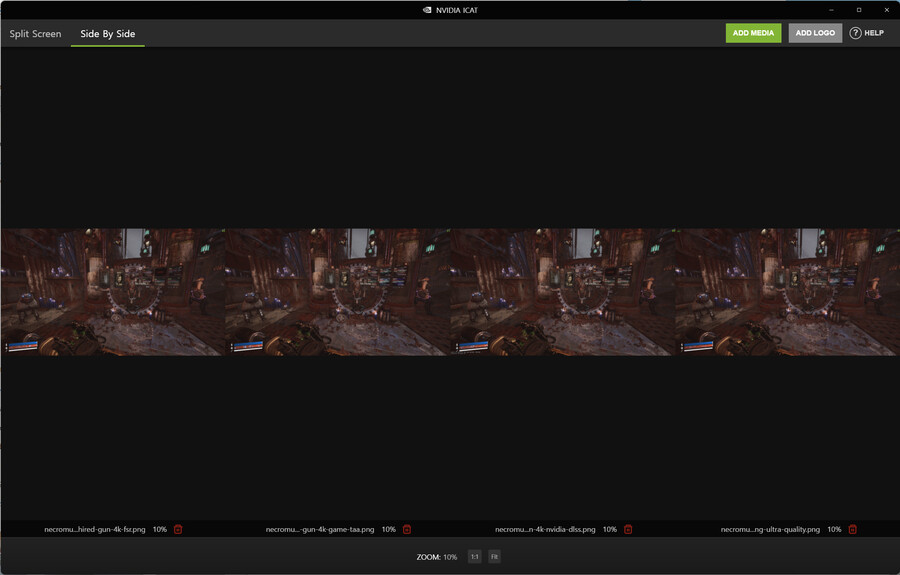Click the necromu...hired-gun-4k-fsr.png filename
Viewport: 900px width, 575px height.
coord(95,529)
